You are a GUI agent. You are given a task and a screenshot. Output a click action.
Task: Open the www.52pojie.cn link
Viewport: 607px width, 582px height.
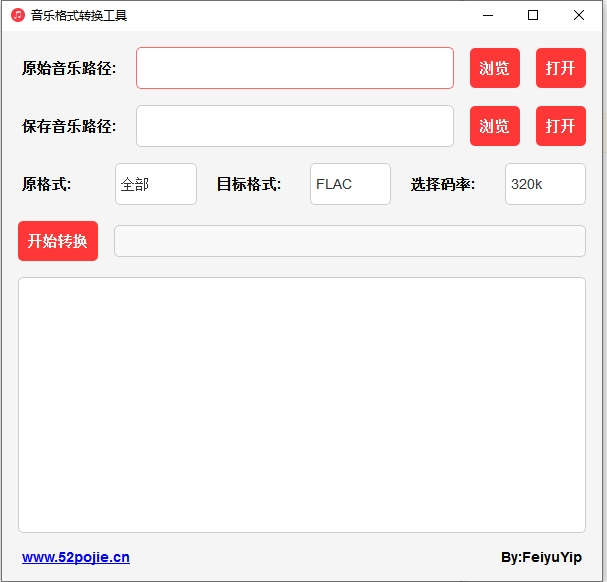76,557
